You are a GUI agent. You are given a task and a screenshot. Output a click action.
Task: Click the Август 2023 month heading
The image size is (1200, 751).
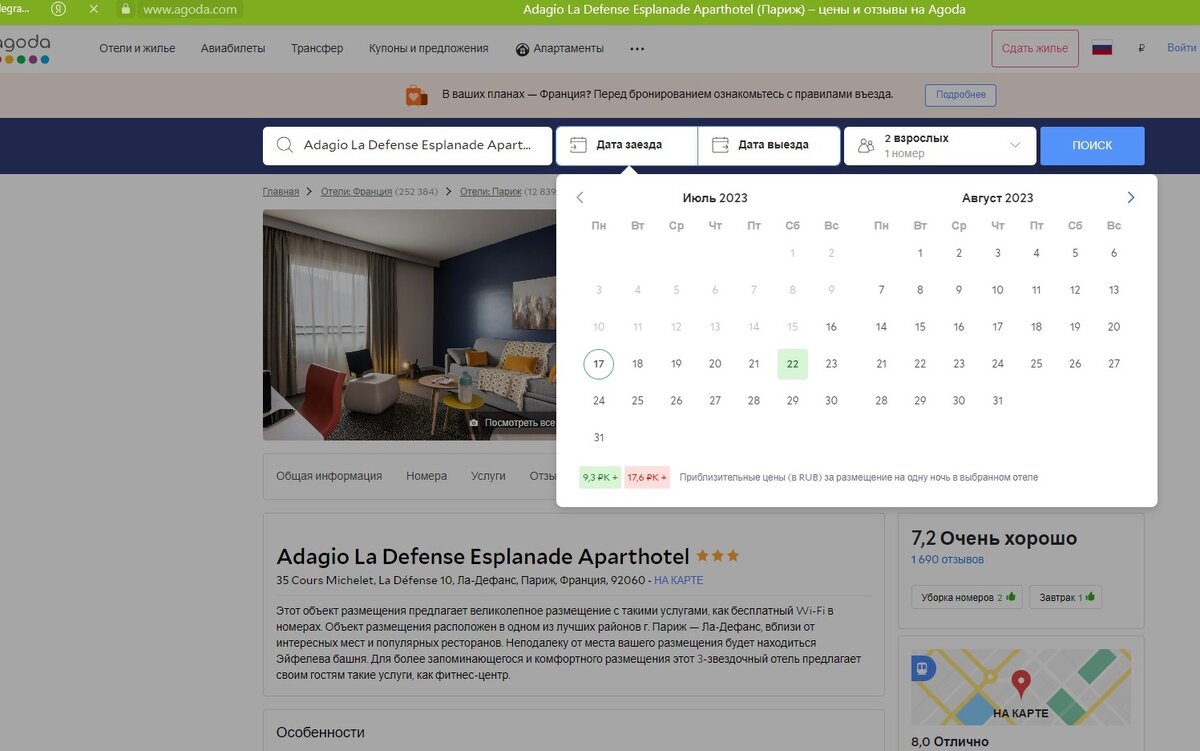click(997, 198)
